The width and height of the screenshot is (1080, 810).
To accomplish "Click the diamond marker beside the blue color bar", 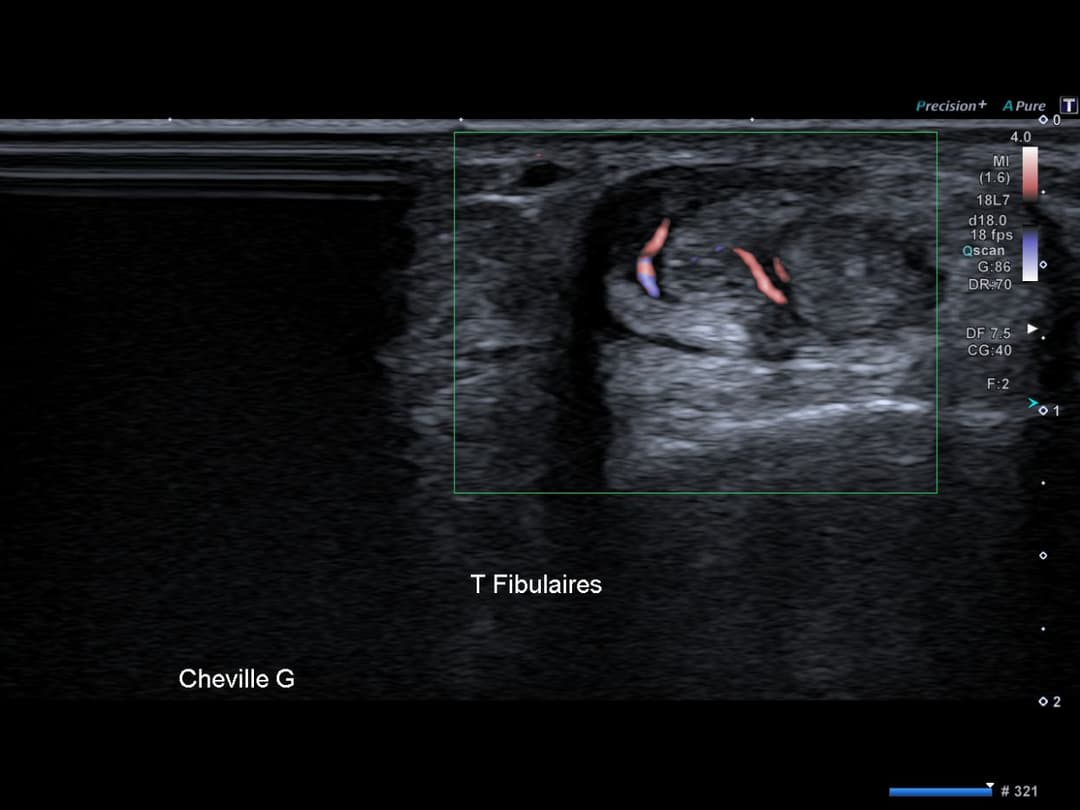I will [x=1043, y=264].
